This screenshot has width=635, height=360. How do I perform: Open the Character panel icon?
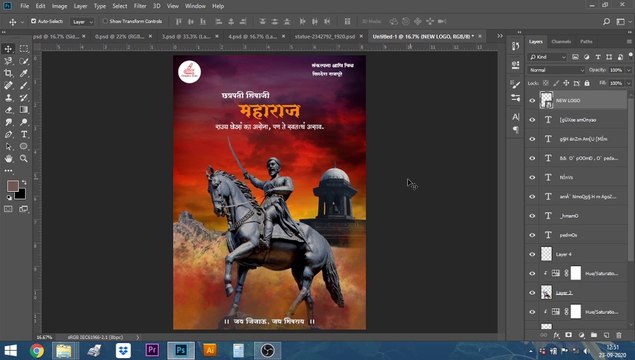point(516,117)
